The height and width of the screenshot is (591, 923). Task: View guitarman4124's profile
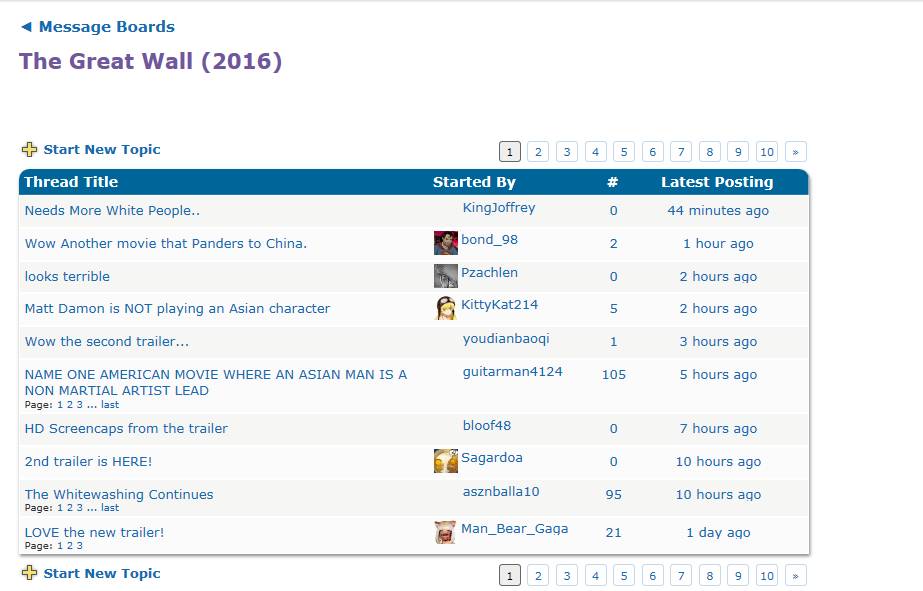pyautogui.click(x=512, y=371)
